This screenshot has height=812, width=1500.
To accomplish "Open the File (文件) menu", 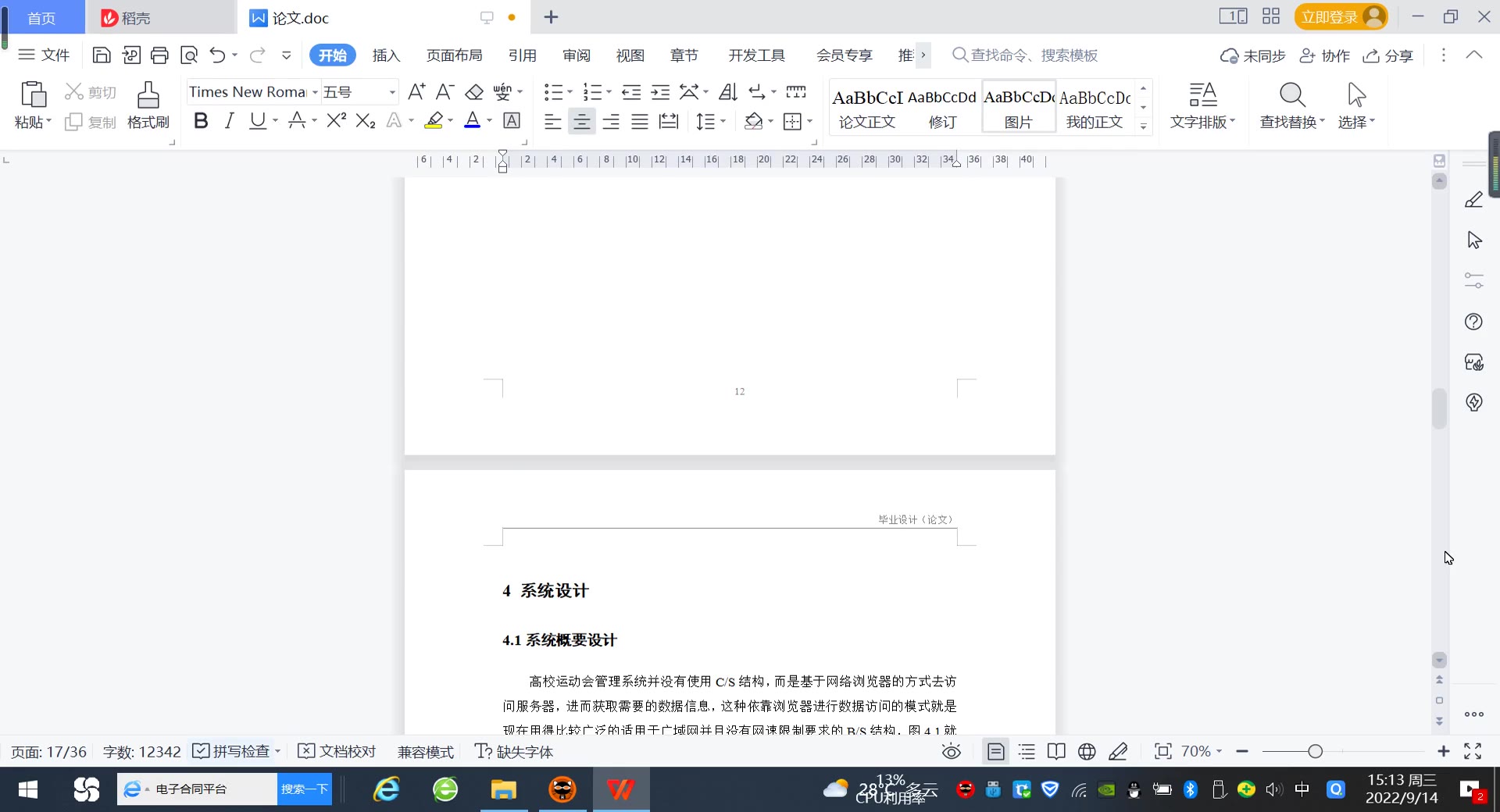I will coord(44,55).
